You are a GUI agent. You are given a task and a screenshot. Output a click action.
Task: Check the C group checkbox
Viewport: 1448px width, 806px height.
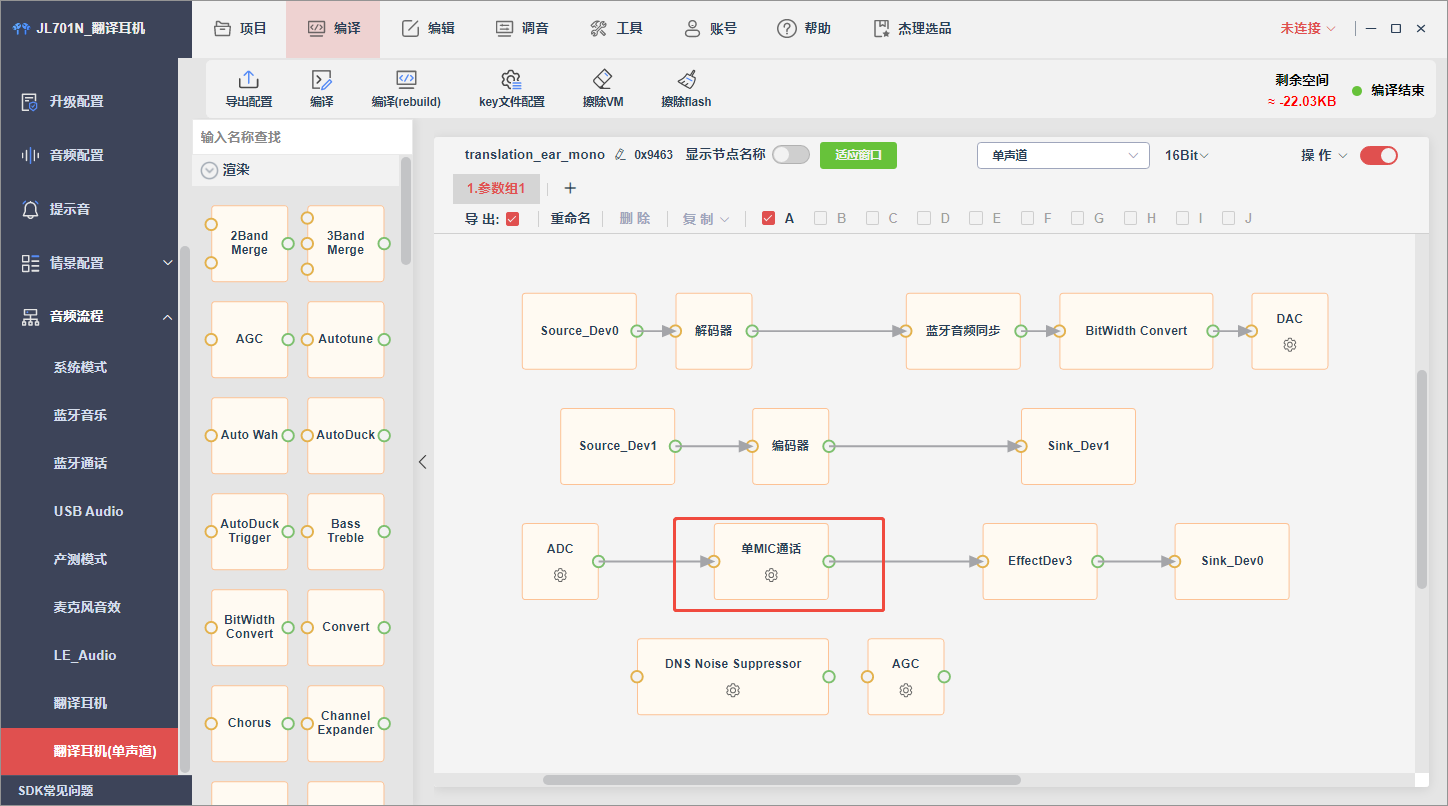tap(872, 218)
